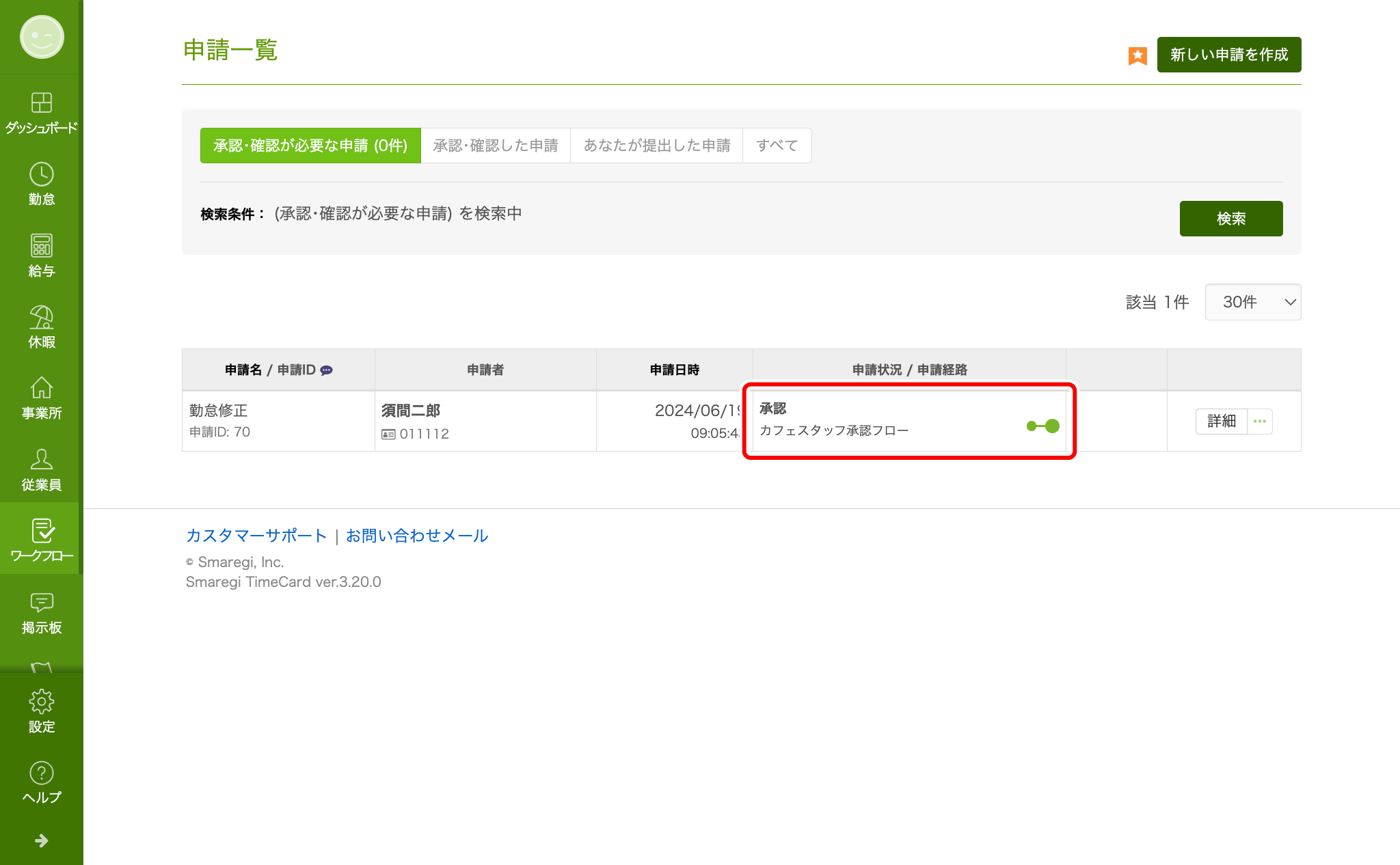Screen dimensions: 1400x865
Task: Select the あなたが提出した申請 tab
Action: [x=656, y=146]
